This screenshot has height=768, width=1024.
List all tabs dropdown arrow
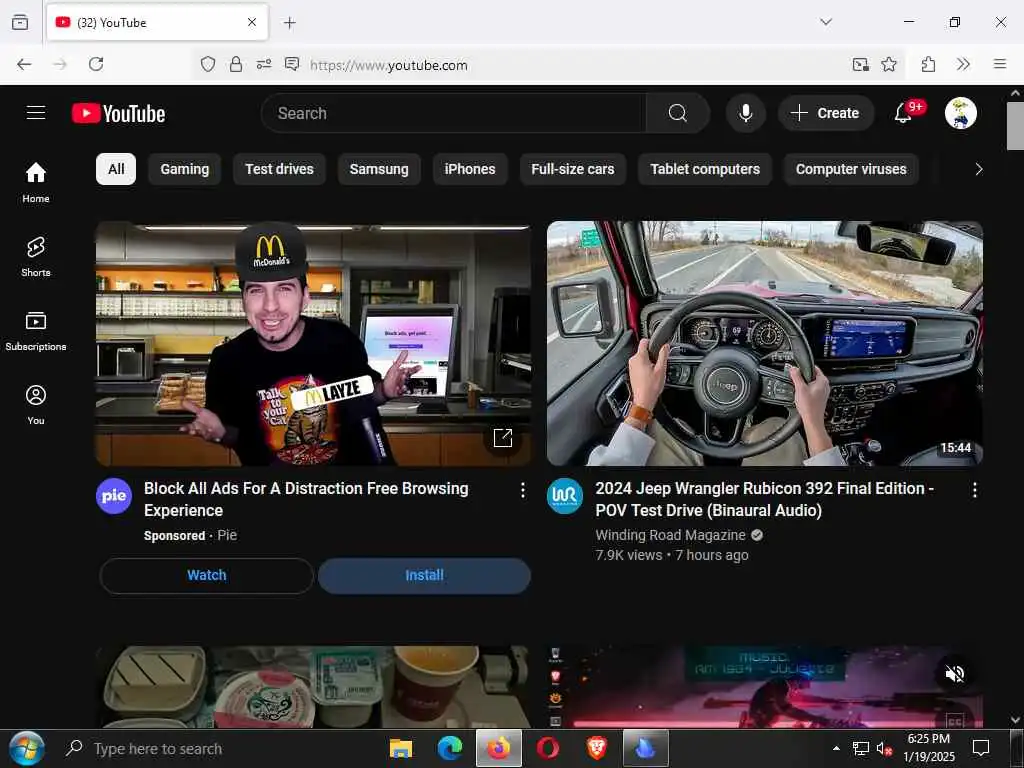[x=826, y=22]
